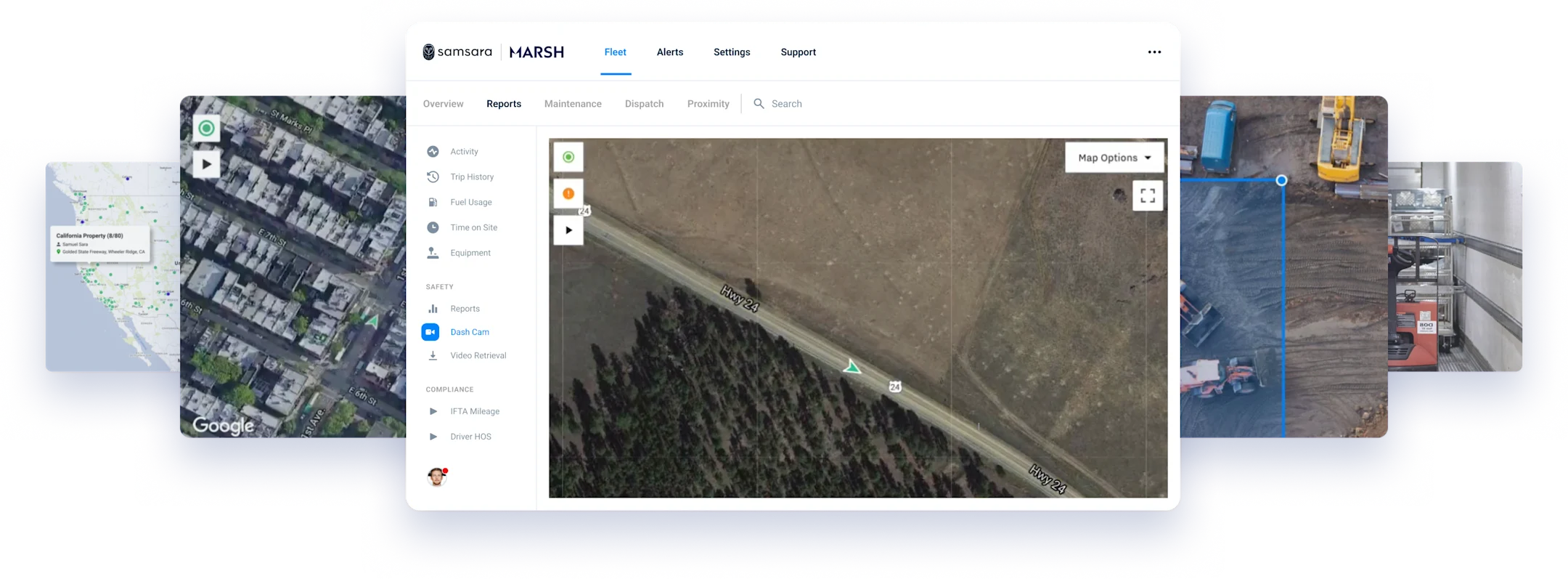Click the SAFETY section header
1568x579 pixels.
click(439, 287)
